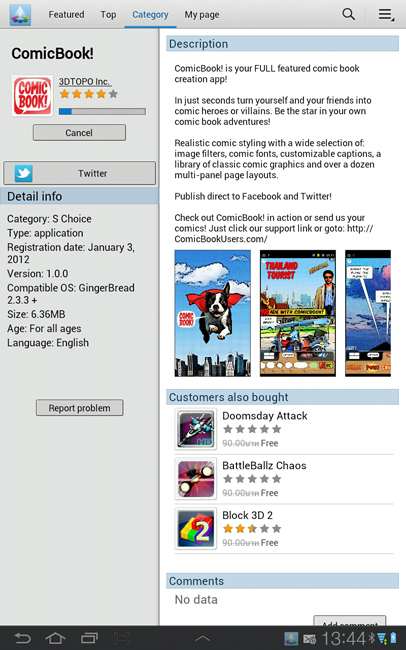
Task: Cancel the ComicBook! download
Action: [79, 133]
